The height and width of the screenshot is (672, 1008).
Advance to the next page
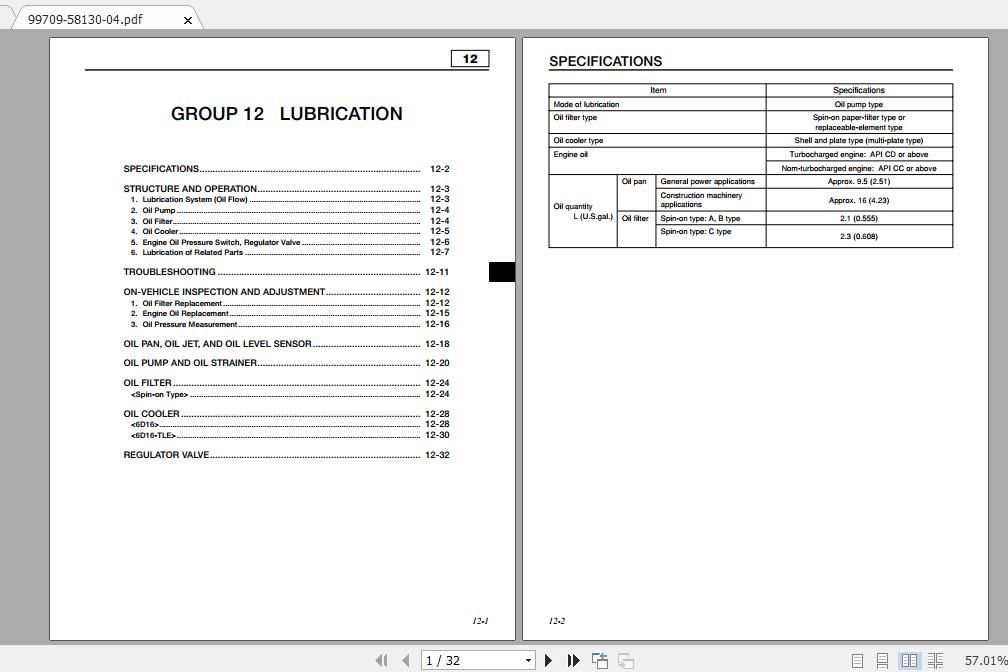pyautogui.click(x=548, y=660)
